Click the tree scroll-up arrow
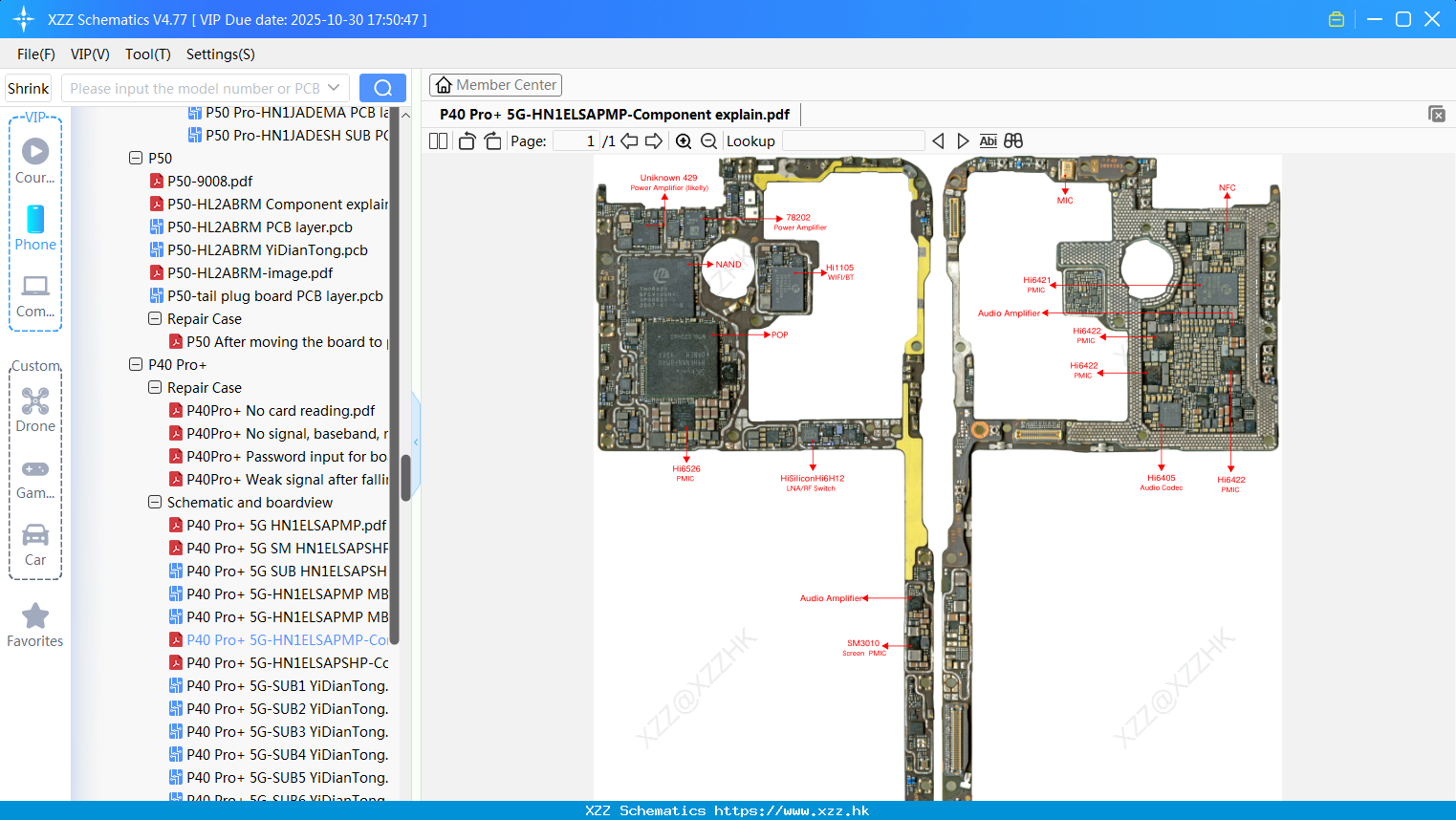The width and height of the screenshot is (1456, 820). click(x=405, y=115)
